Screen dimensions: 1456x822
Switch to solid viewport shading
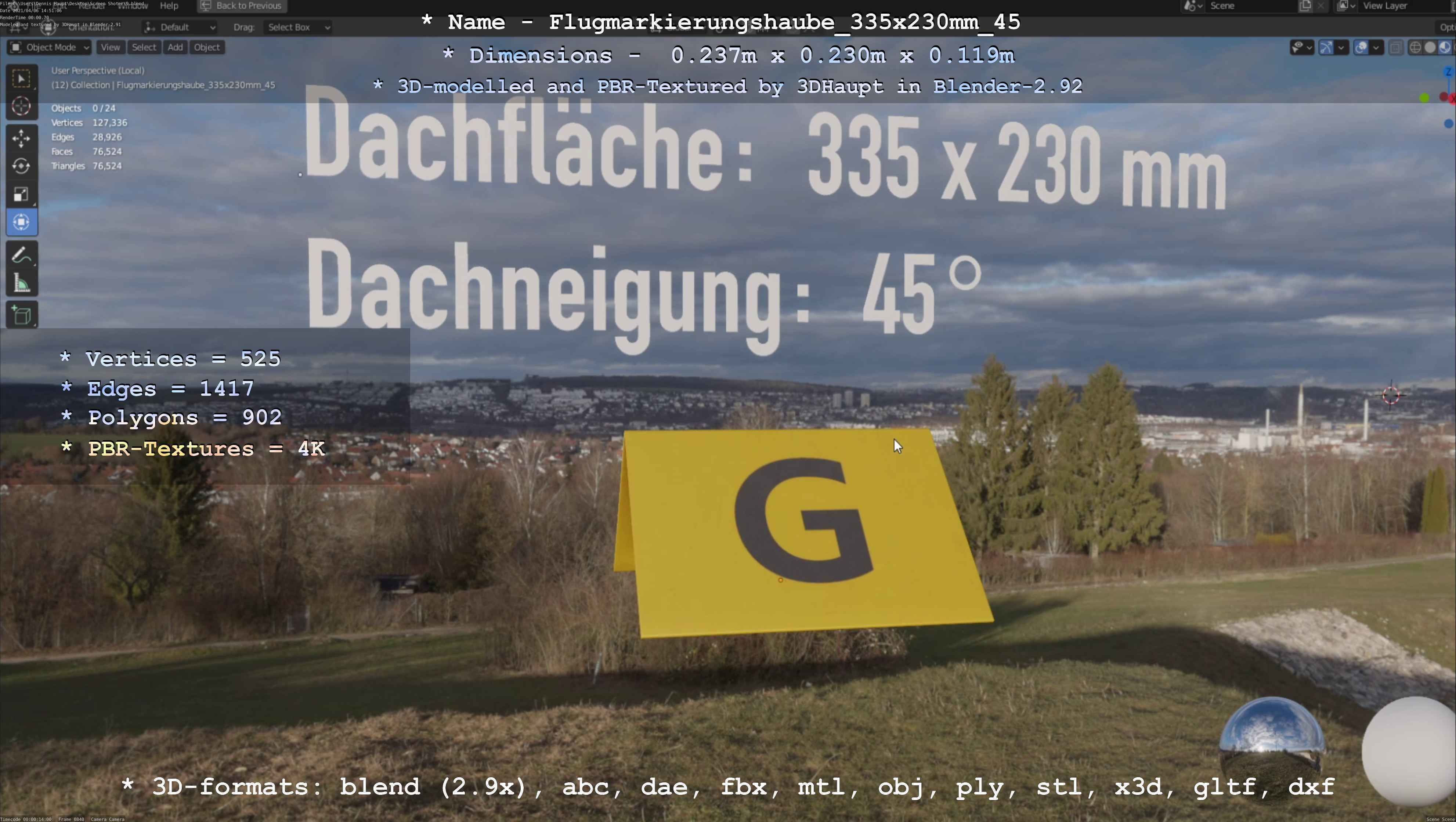point(1430,47)
